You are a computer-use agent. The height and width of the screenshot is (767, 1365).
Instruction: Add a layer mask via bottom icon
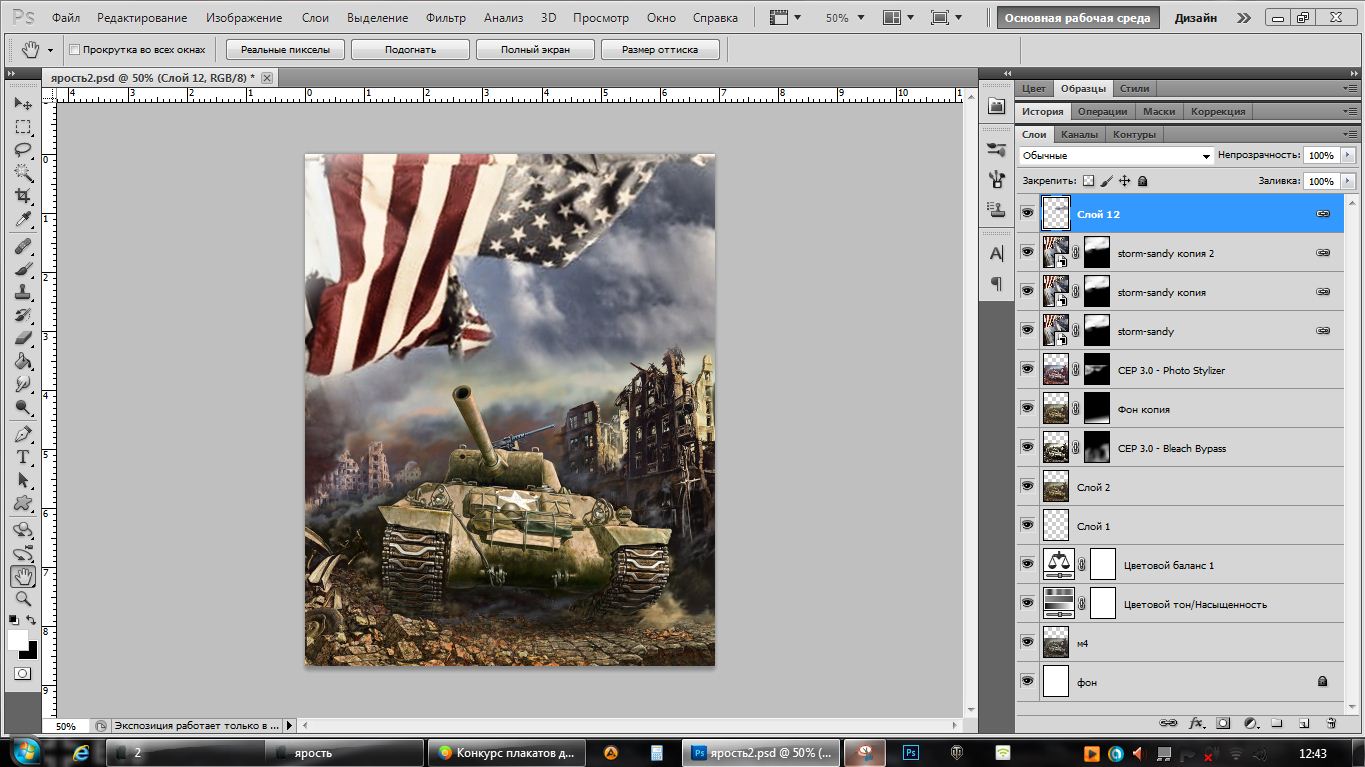point(1223,722)
